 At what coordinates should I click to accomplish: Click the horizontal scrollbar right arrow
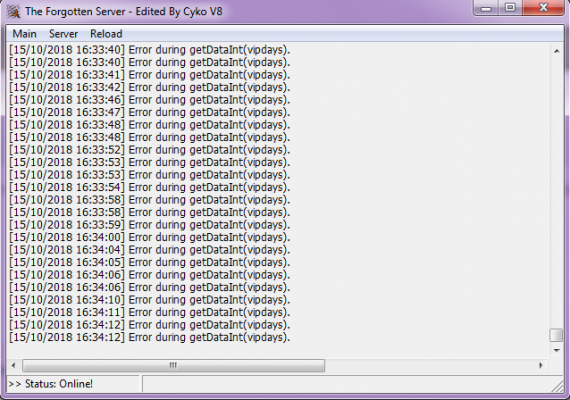click(541, 365)
